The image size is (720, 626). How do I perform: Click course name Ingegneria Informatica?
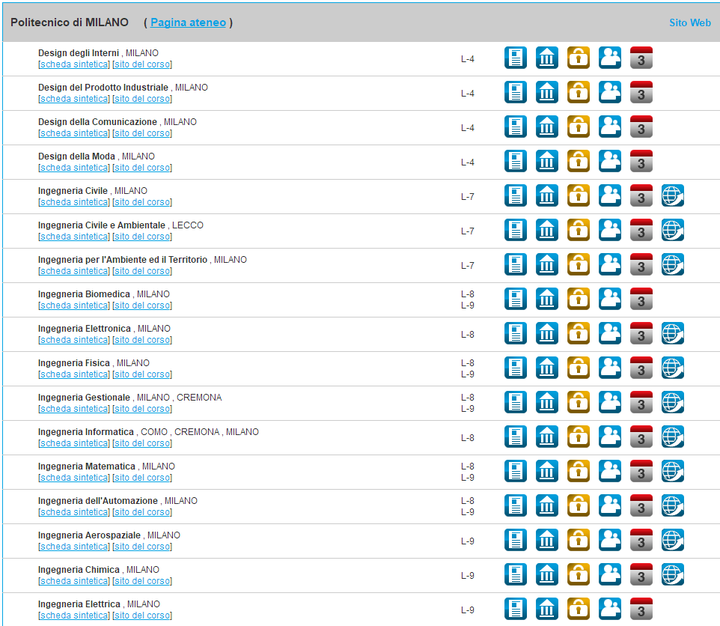[x=86, y=432]
